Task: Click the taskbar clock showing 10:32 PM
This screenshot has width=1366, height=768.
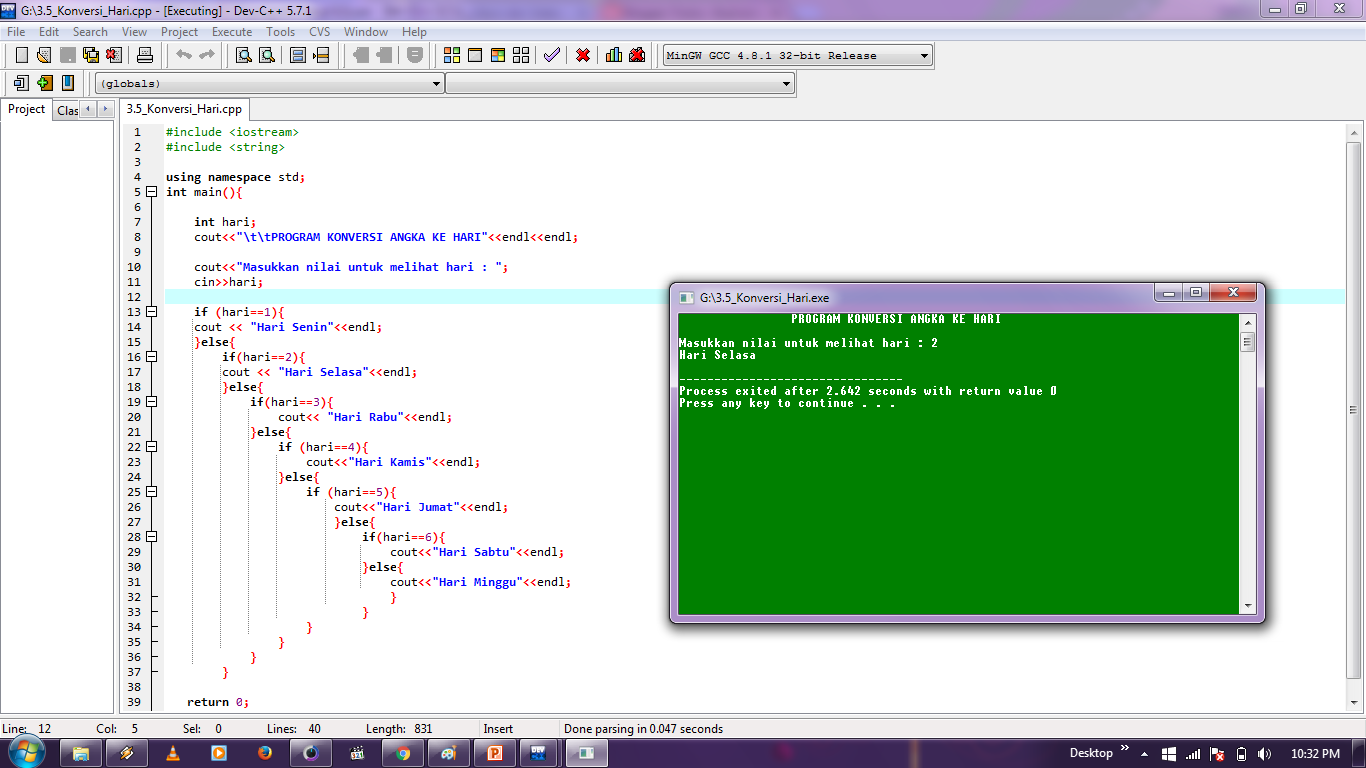Action: (x=1316, y=753)
